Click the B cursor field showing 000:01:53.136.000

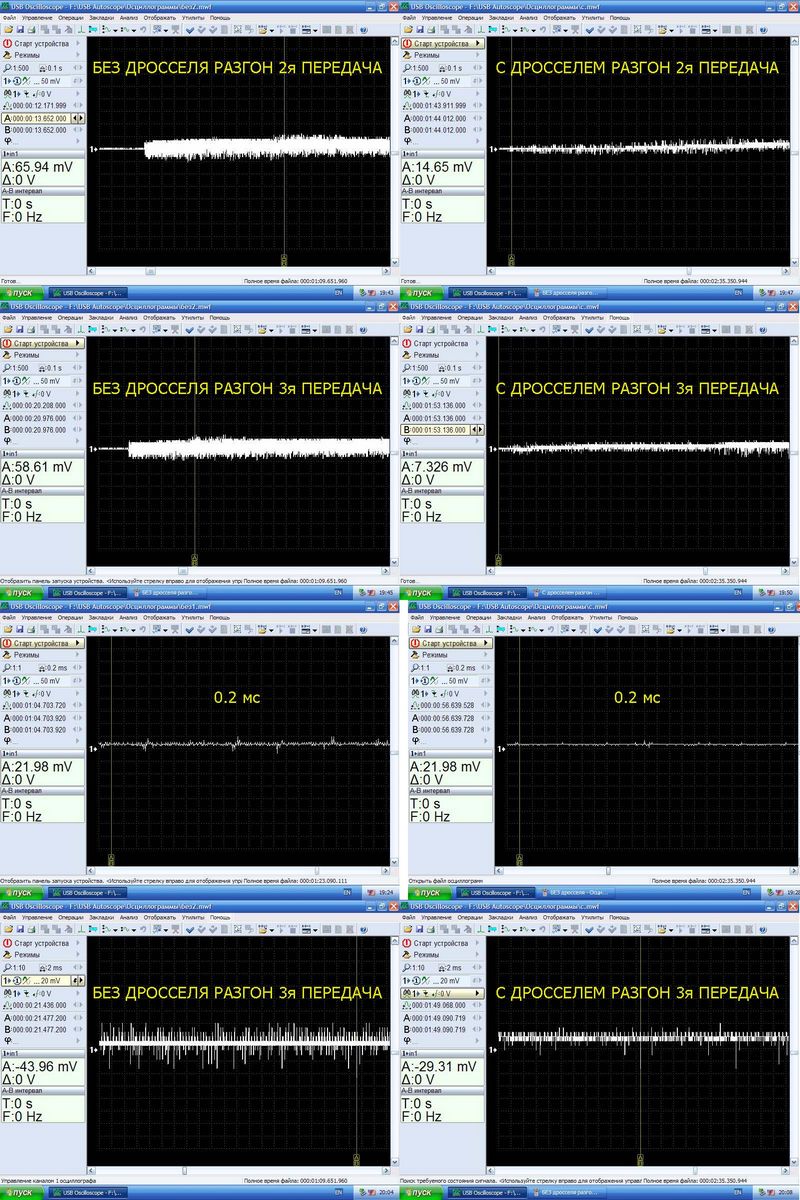438,430
